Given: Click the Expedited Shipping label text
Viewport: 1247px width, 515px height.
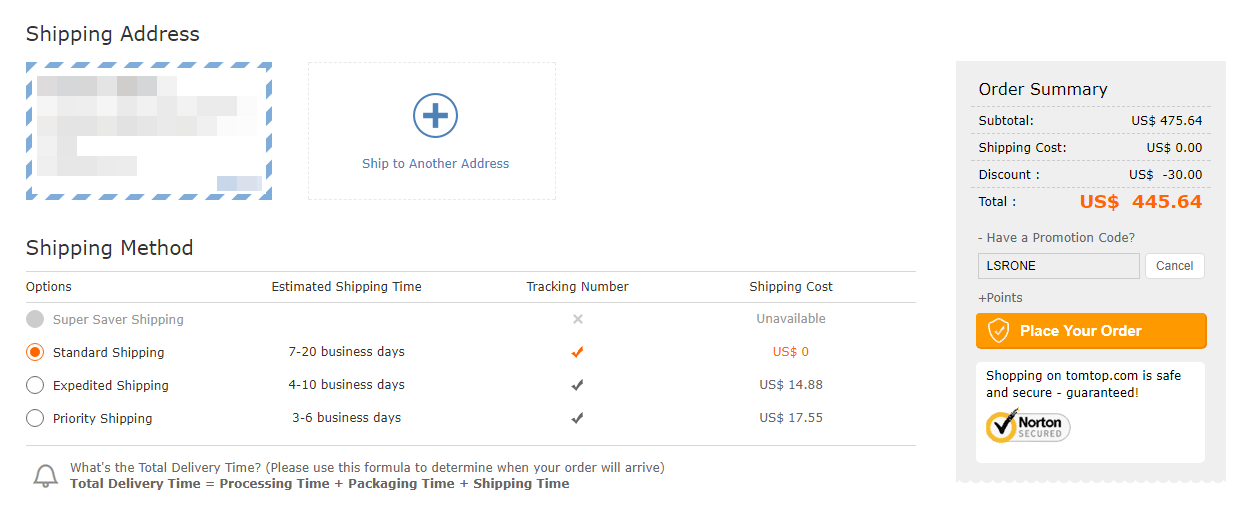Looking at the screenshot, I should click(110, 385).
